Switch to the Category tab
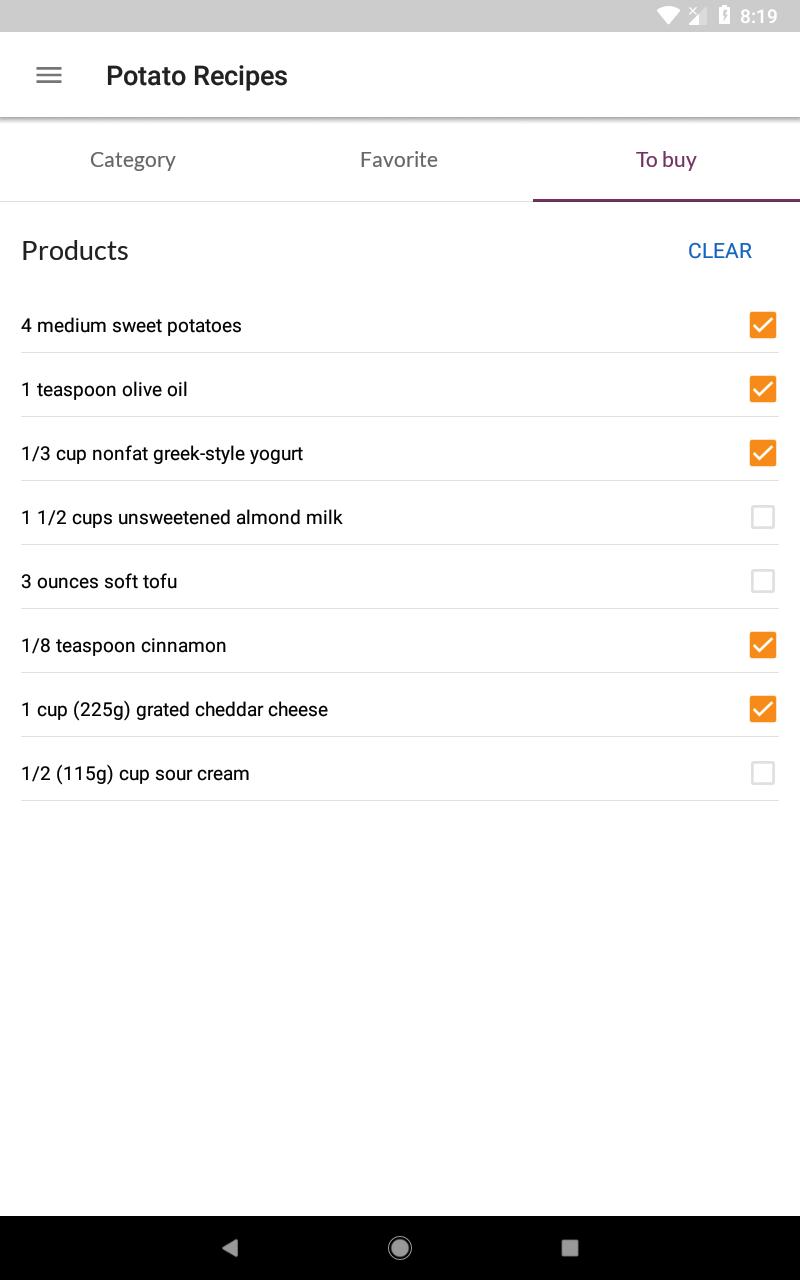This screenshot has height=1280, width=800. coord(133,160)
